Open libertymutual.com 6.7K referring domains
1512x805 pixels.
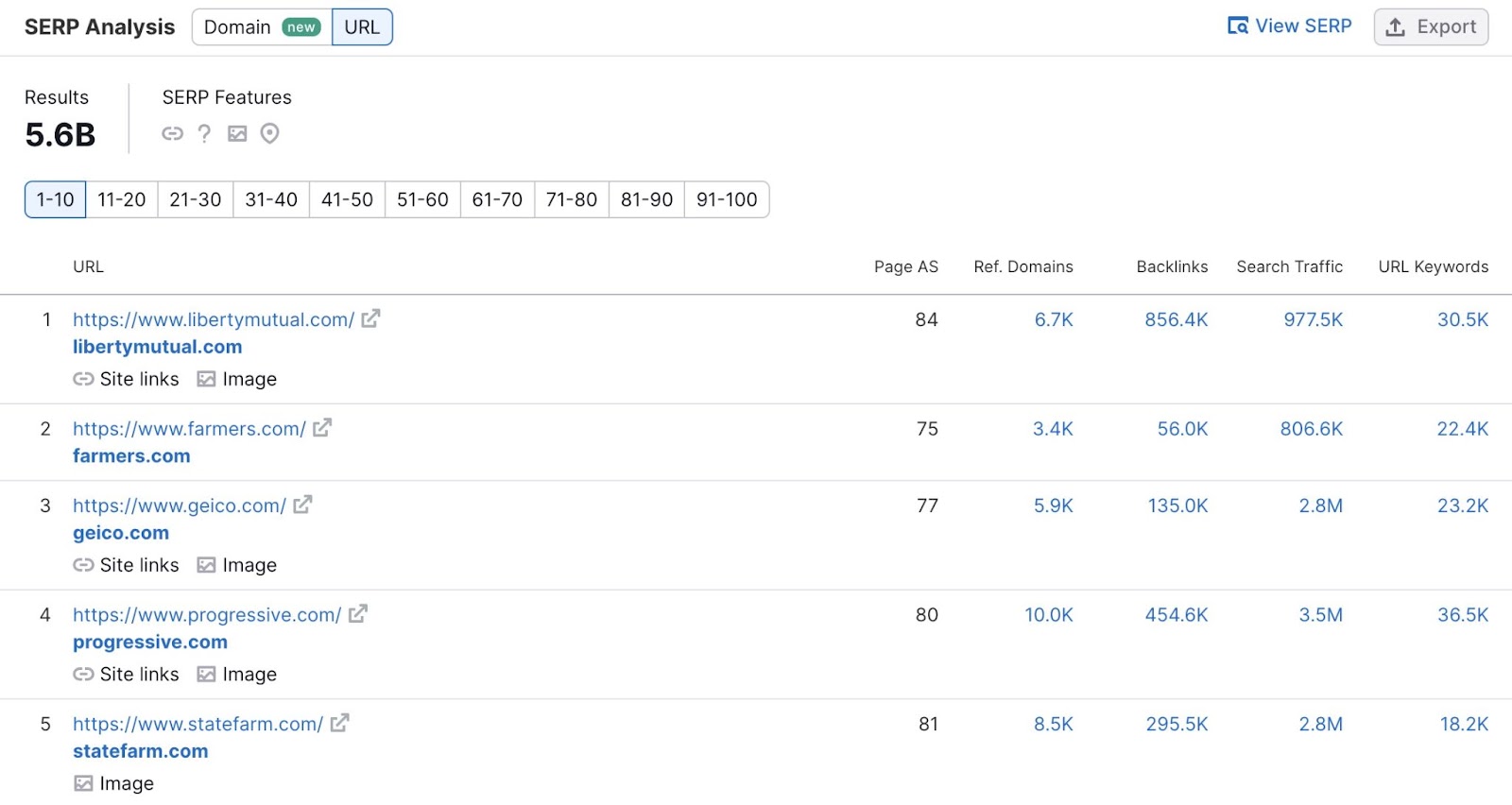coord(1054,319)
